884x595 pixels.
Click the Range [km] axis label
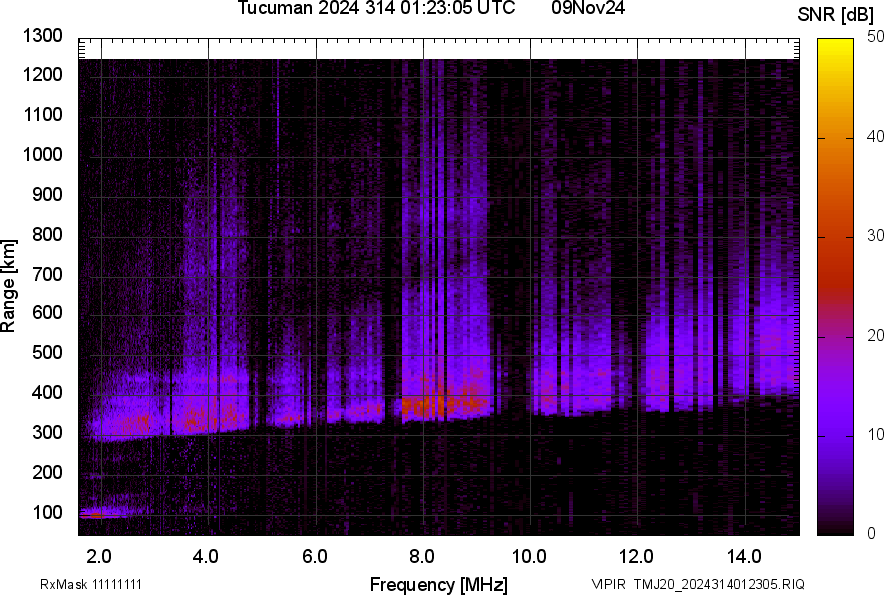(9, 286)
